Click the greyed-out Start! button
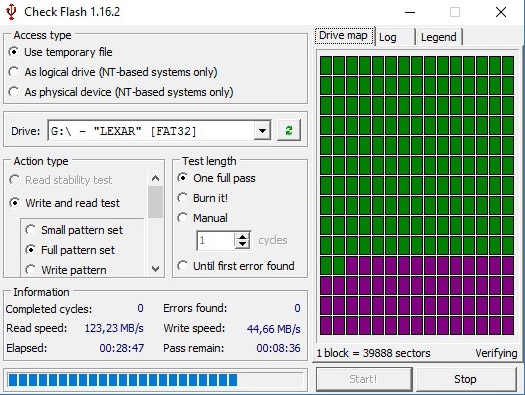Image resolution: width=525 pixels, height=395 pixels. pos(363,379)
